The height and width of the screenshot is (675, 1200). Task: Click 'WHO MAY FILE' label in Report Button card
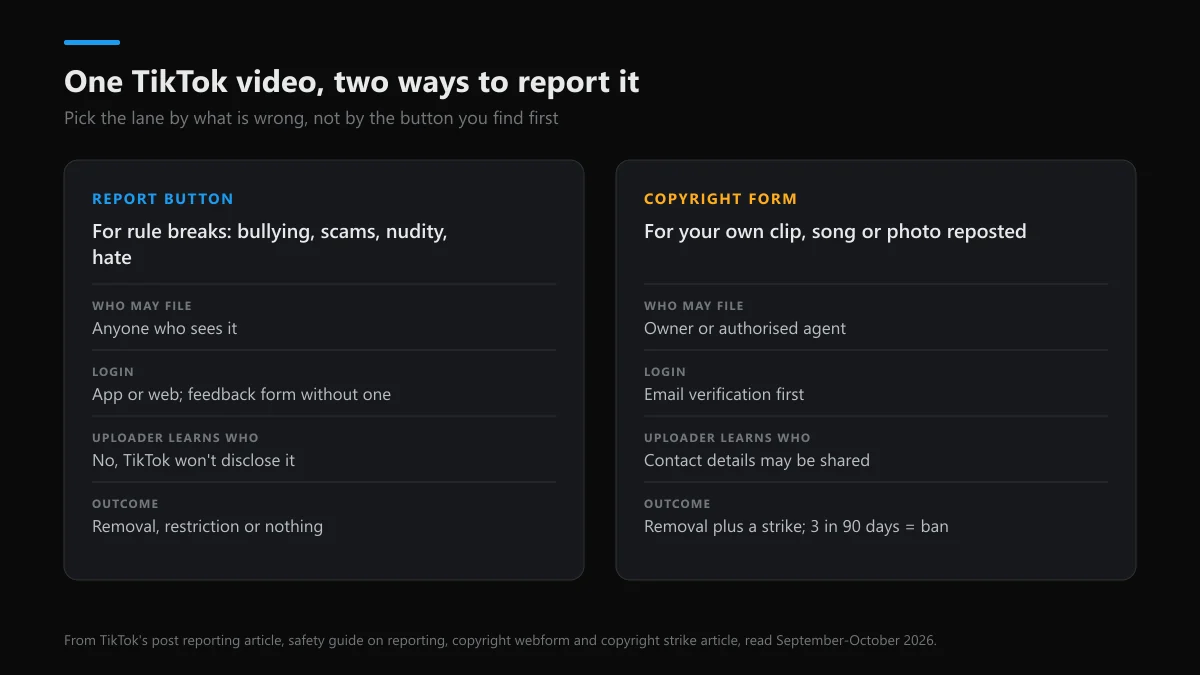[142, 306]
